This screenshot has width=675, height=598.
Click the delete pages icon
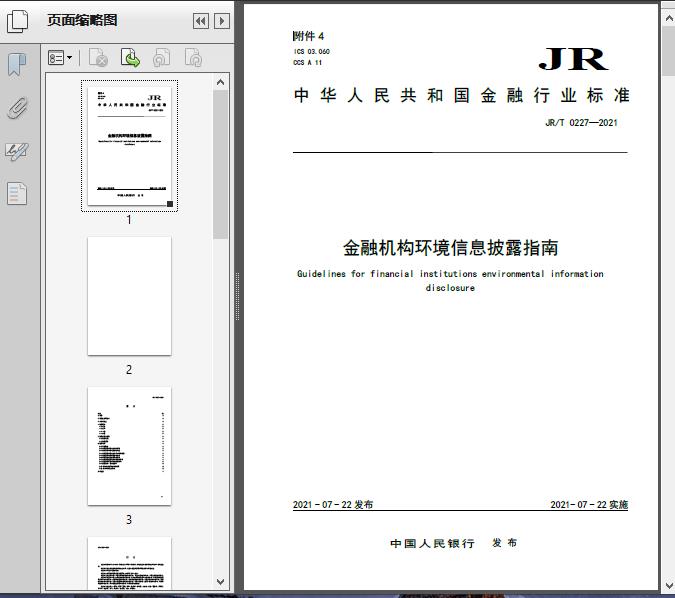(x=98, y=58)
